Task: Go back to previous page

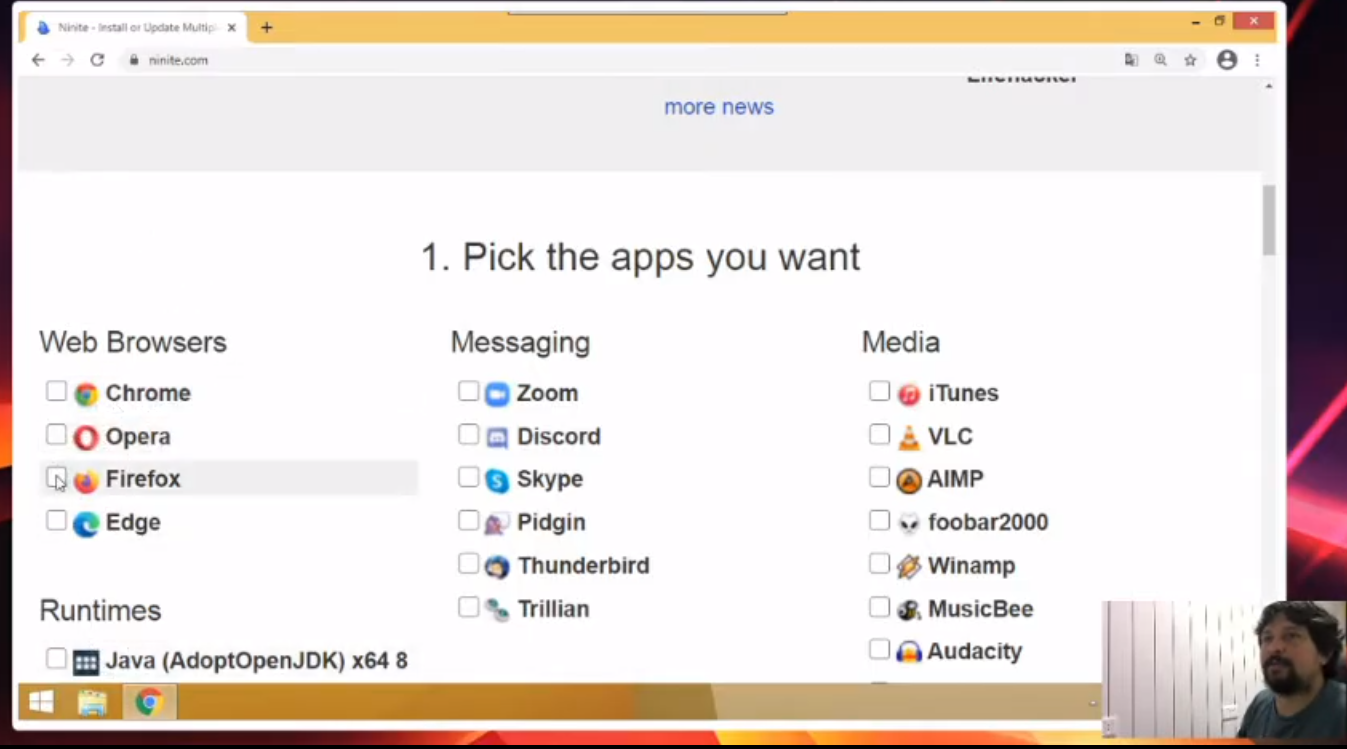Action: point(38,60)
